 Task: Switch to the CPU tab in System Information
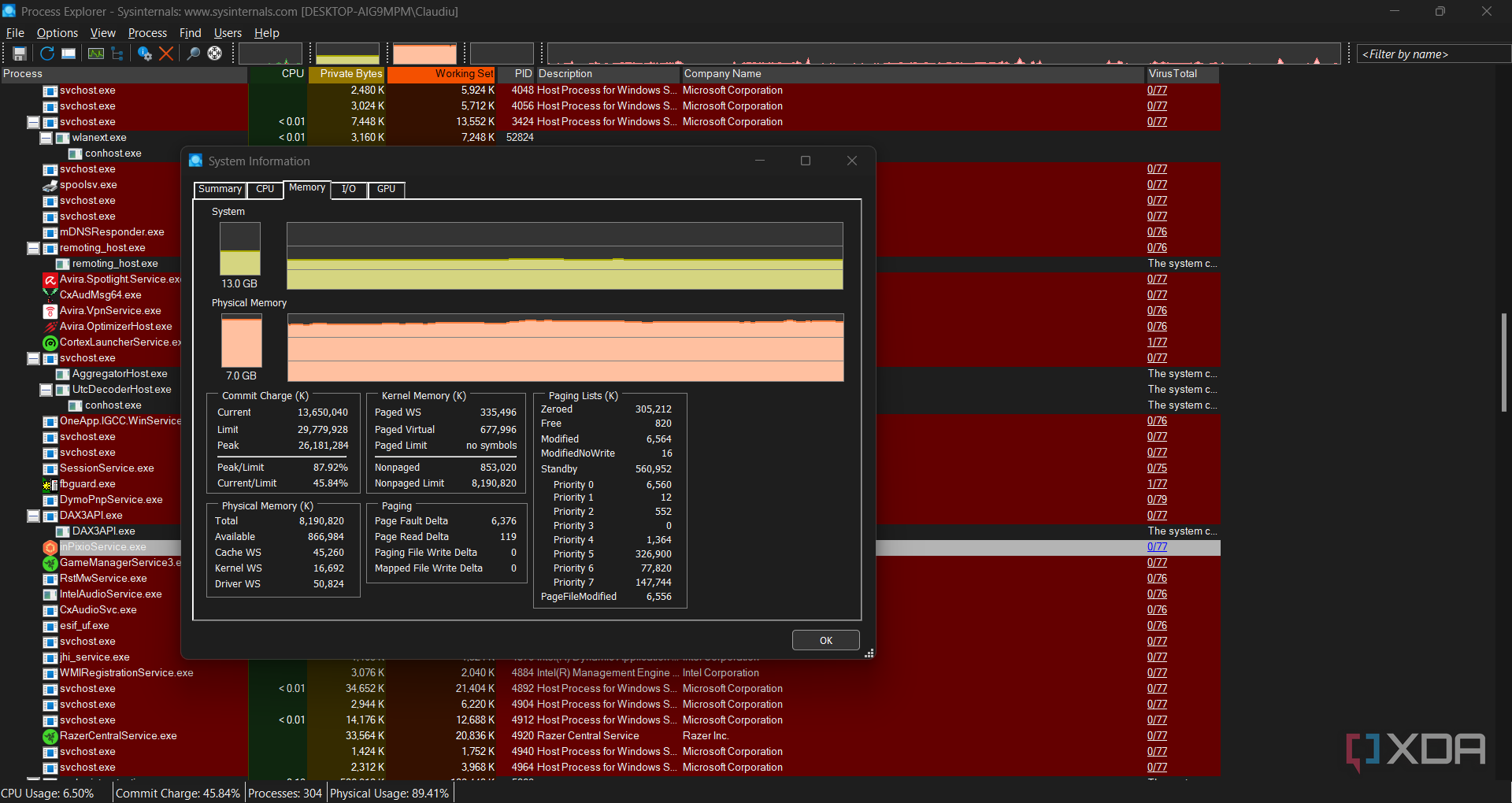click(265, 190)
